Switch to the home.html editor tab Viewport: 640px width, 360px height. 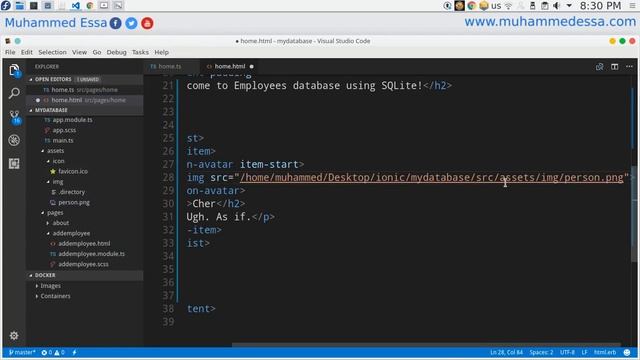pyautogui.click(x=230, y=67)
